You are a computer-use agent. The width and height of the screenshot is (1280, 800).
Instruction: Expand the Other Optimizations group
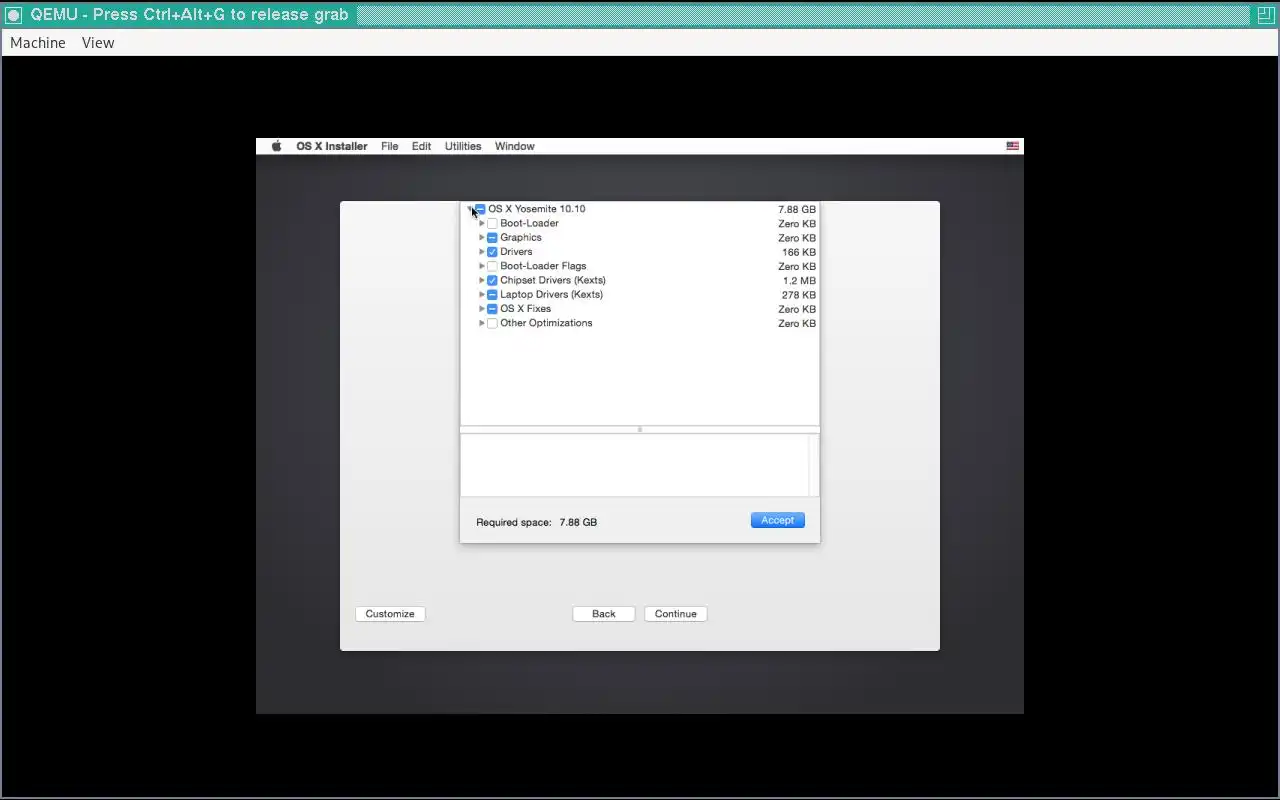[482, 323]
